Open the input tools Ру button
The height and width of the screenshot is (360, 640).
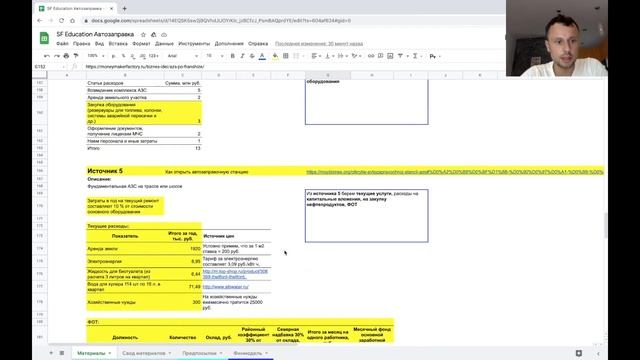pos(433,56)
